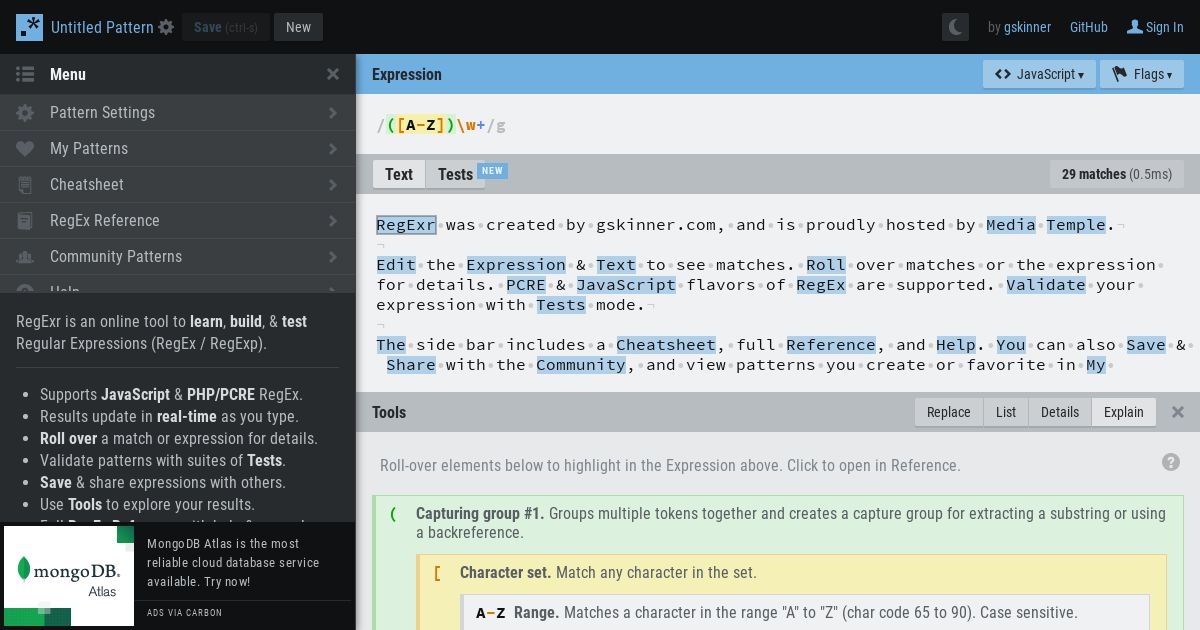Click the highlighted match Validate in text
The image size is (1200, 630).
(1046, 285)
